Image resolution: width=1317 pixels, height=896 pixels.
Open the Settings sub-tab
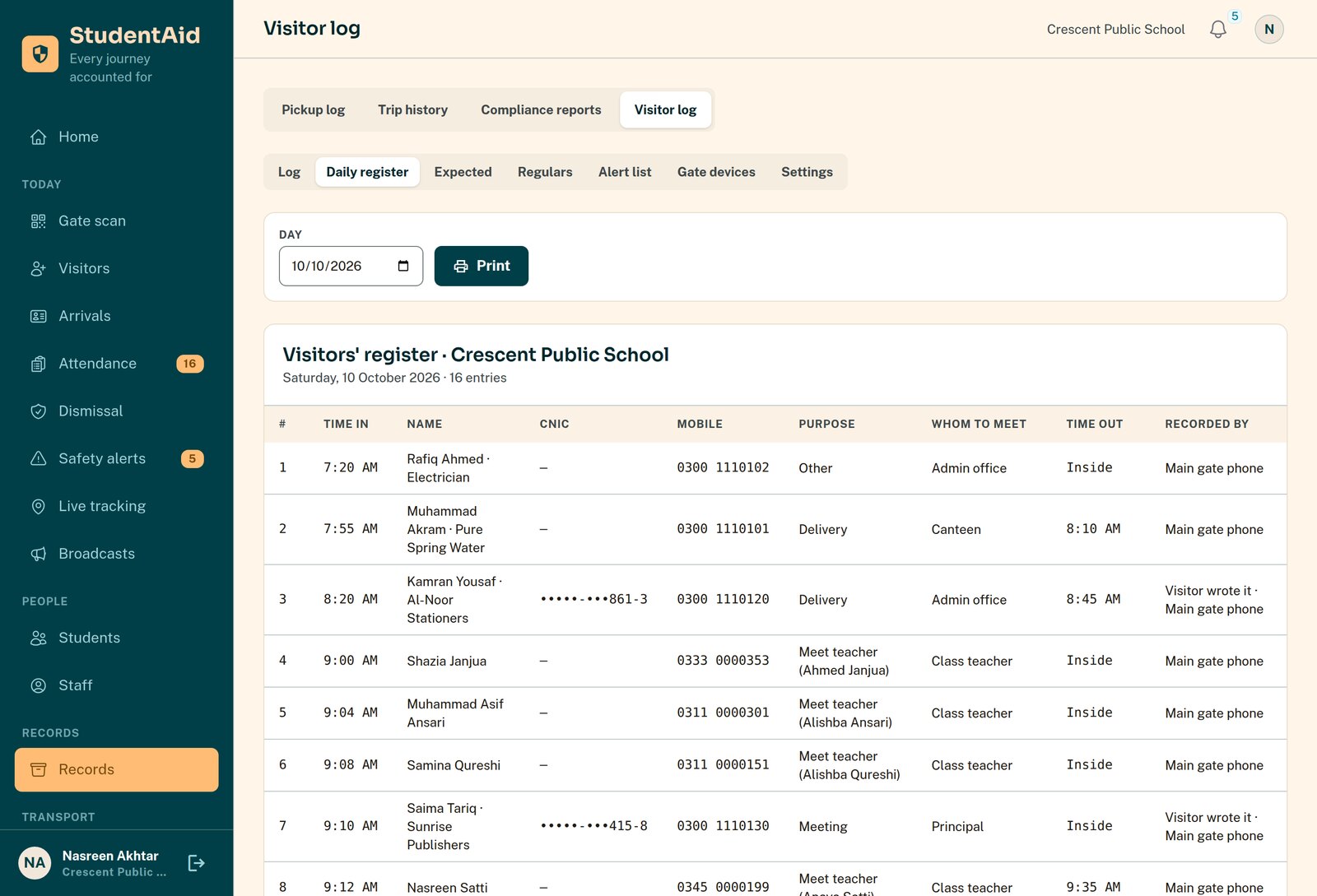click(x=807, y=172)
